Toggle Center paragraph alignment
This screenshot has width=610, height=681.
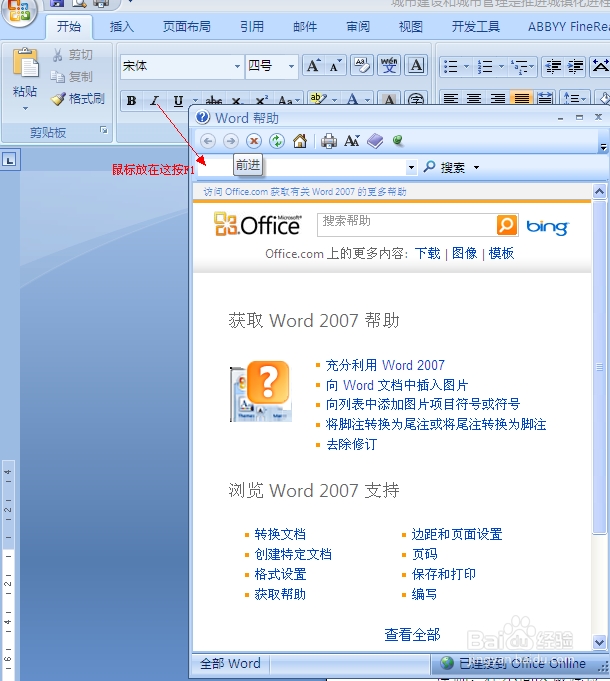point(474,99)
